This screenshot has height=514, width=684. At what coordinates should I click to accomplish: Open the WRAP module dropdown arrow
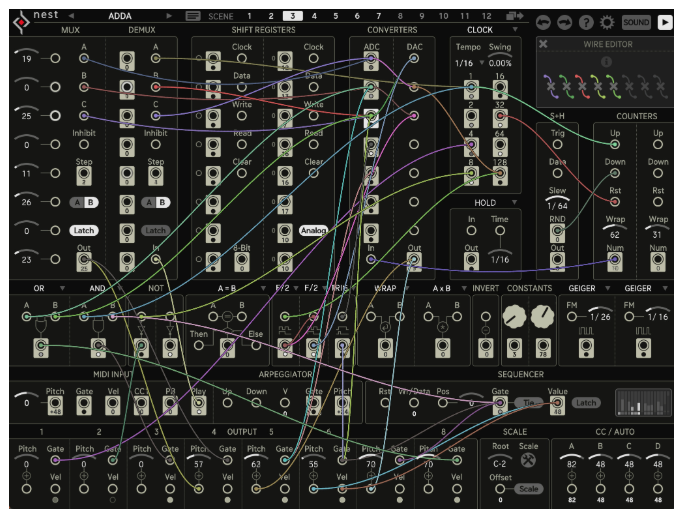(x=407, y=288)
